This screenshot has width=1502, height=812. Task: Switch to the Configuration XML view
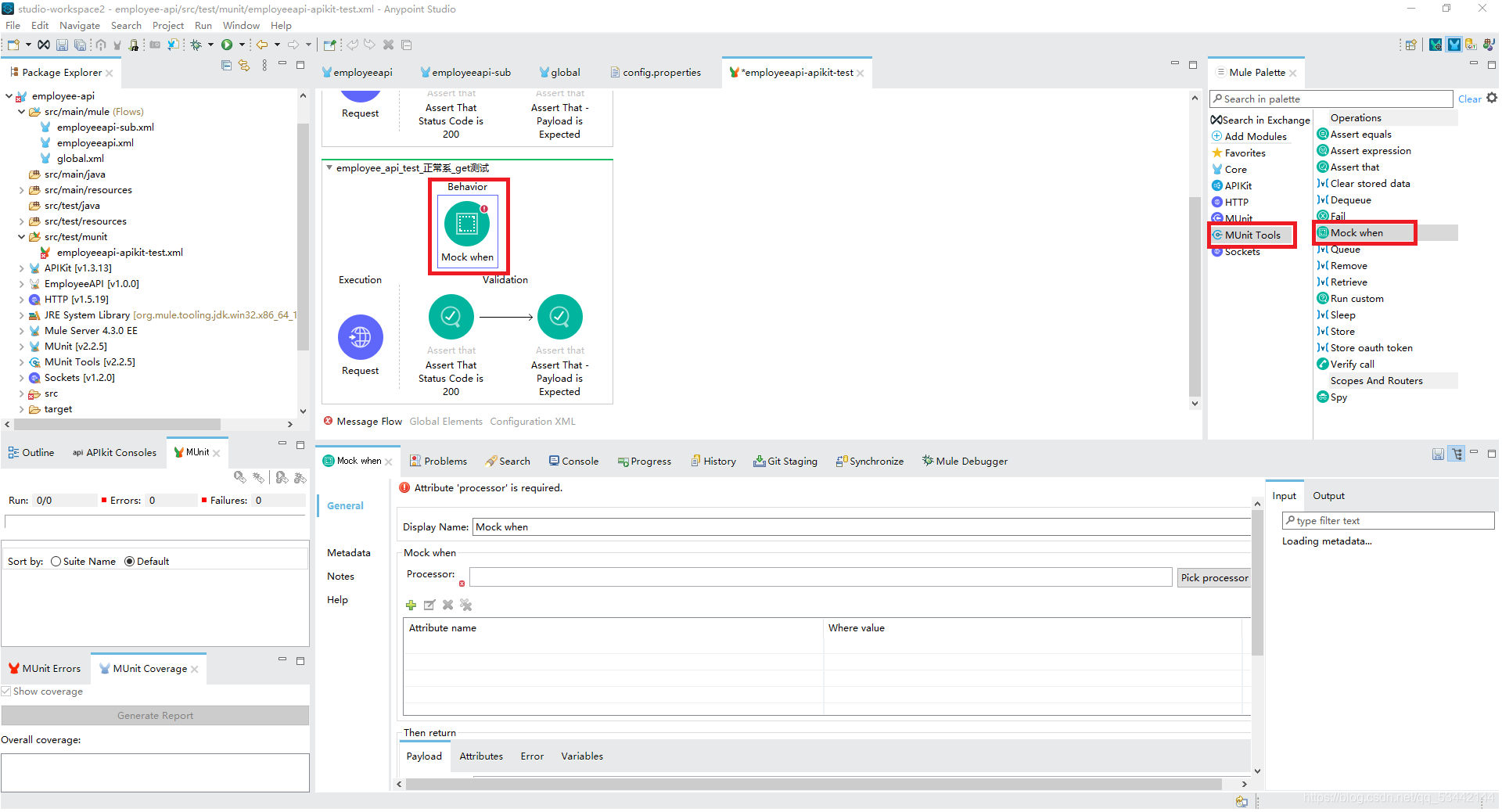[x=533, y=422]
